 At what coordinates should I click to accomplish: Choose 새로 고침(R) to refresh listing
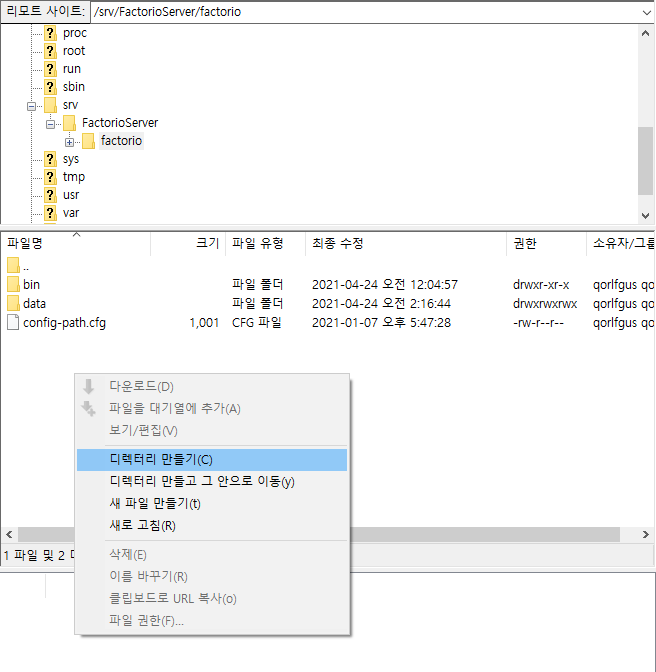point(212,525)
